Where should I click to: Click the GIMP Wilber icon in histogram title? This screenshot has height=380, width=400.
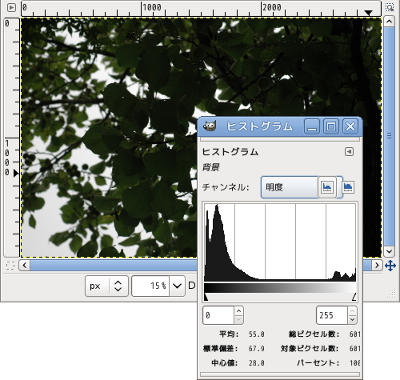[210, 126]
